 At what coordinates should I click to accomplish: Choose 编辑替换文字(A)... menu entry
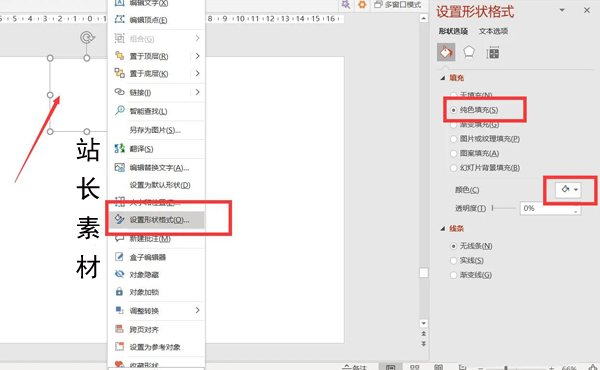156,168
